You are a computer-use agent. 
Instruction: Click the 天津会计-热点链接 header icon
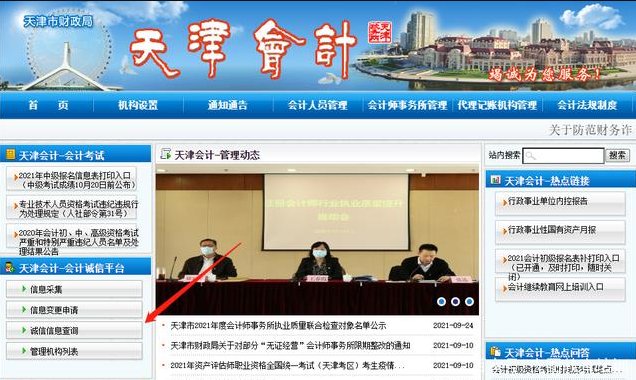495,180
